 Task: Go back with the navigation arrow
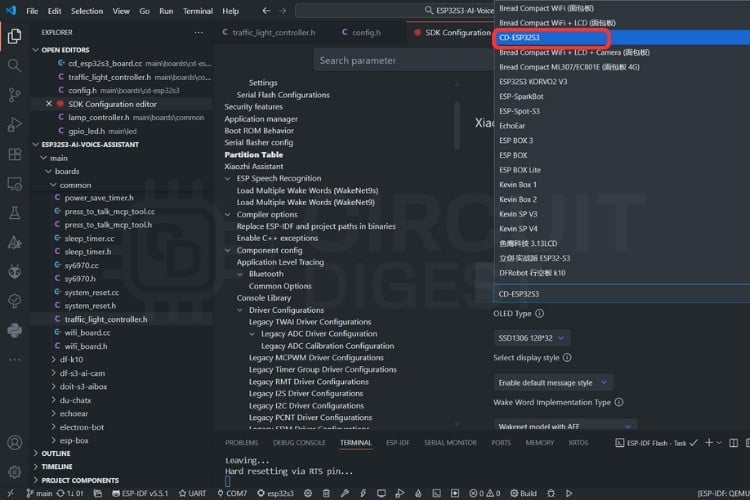(x=266, y=11)
